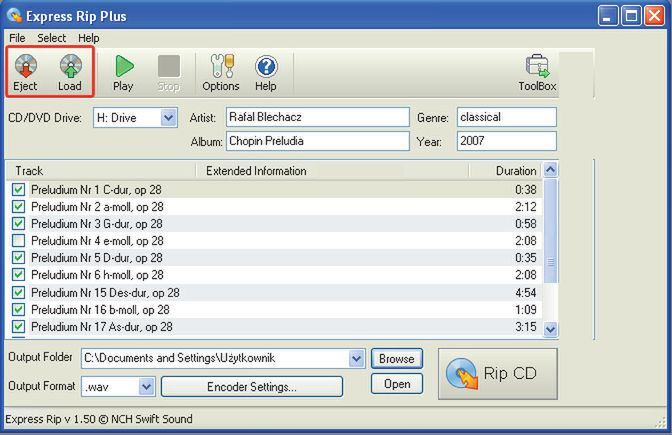Click the Open folder button
The width and height of the screenshot is (672, 435).
[x=397, y=384]
